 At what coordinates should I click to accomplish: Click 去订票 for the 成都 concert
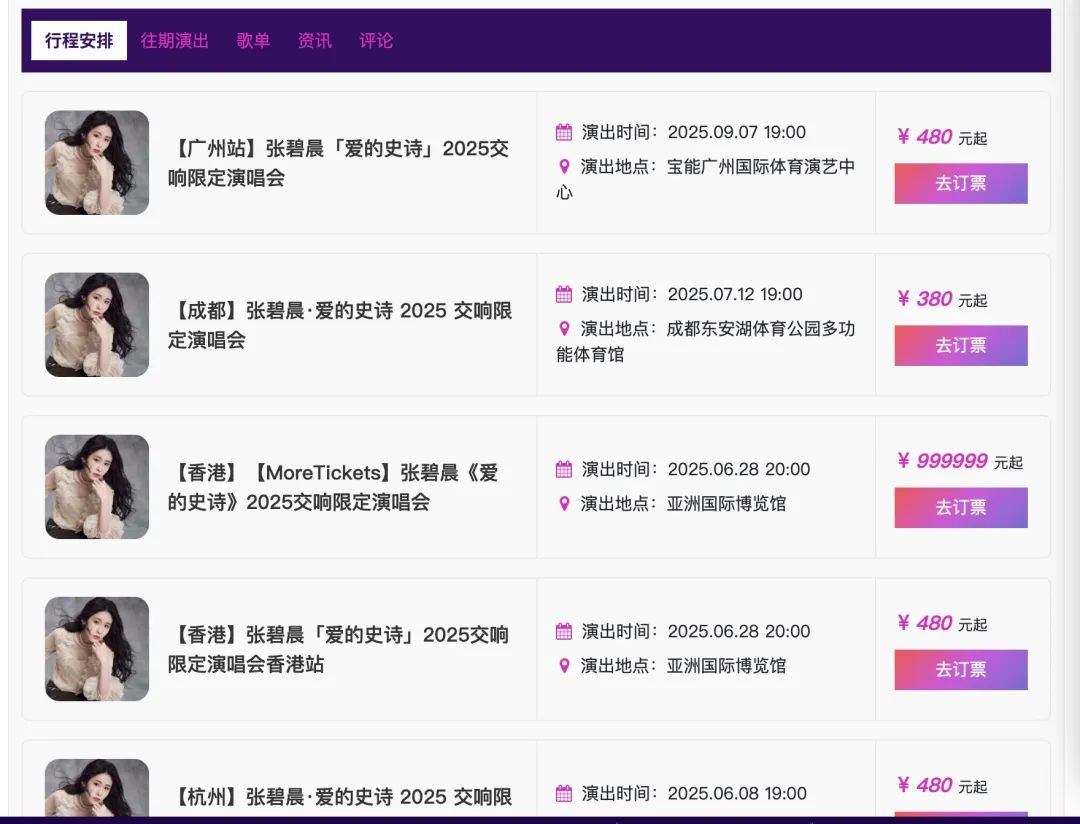click(961, 345)
